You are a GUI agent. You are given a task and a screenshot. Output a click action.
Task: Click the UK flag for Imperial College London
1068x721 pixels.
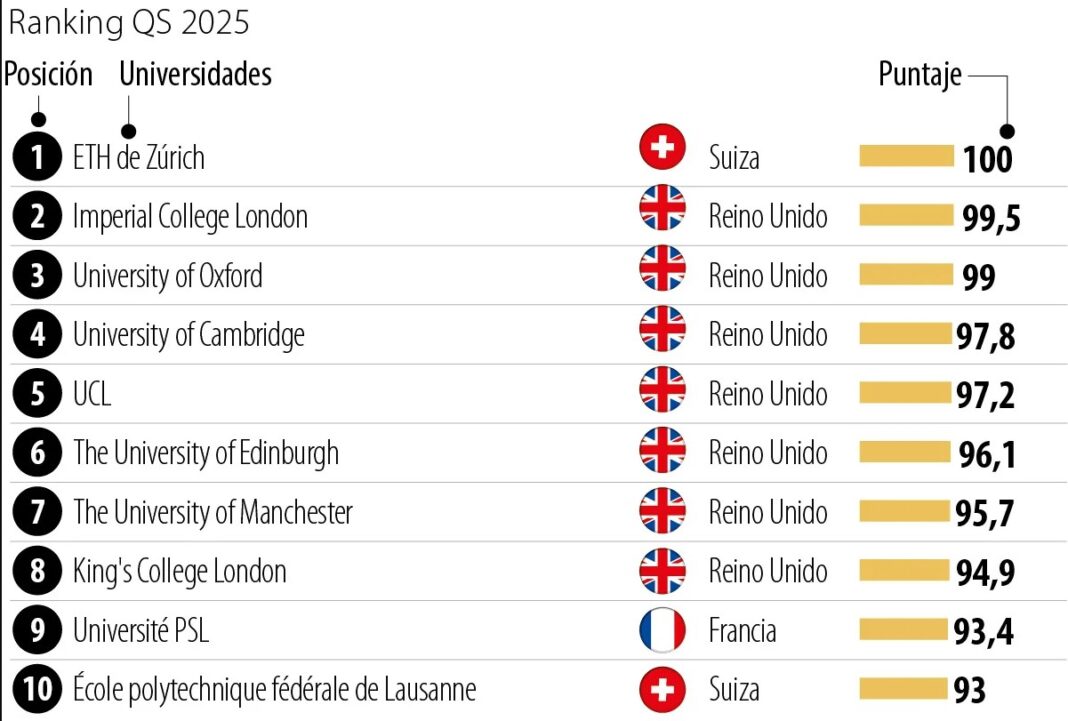click(x=662, y=209)
